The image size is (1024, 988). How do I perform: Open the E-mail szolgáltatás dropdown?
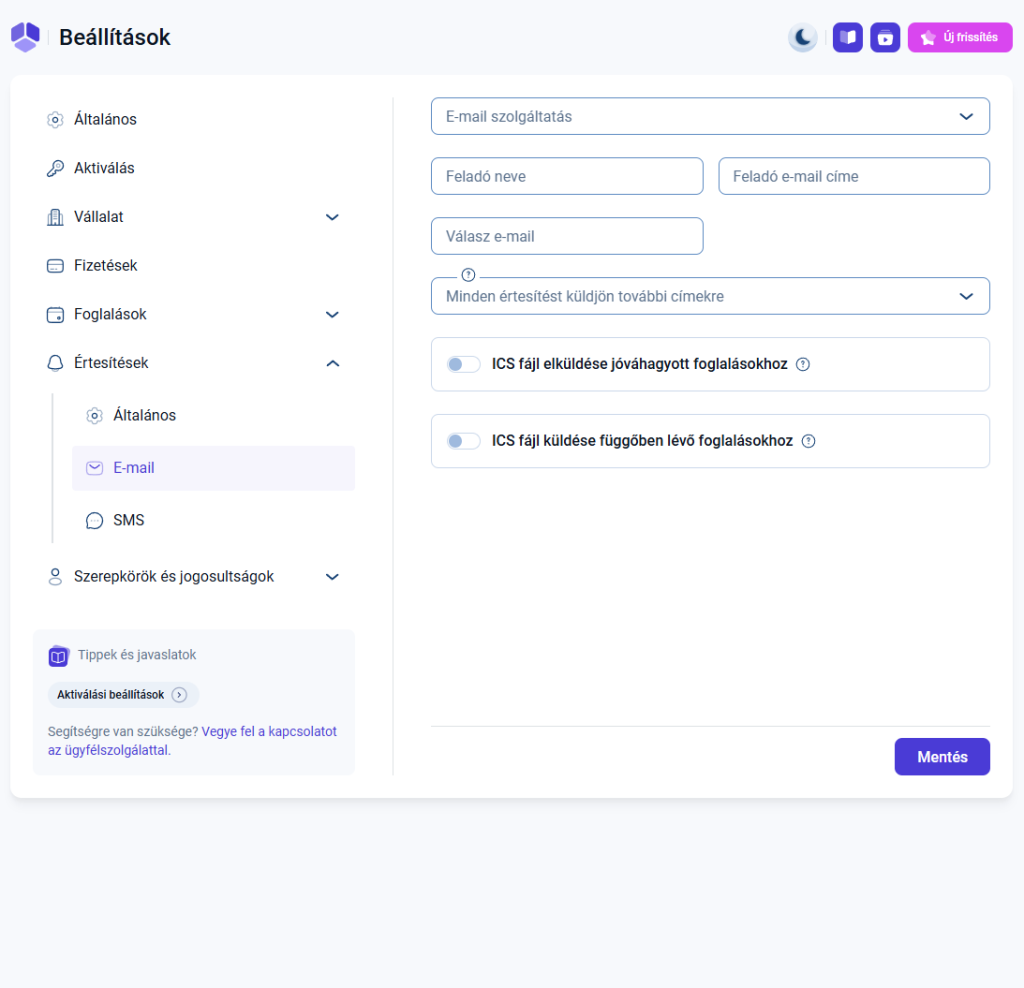coord(710,116)
